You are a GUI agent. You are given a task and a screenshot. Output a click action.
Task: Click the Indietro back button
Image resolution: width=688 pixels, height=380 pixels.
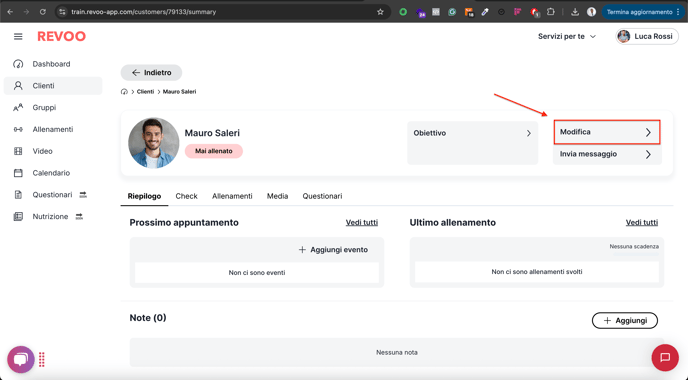click(151, 72)
